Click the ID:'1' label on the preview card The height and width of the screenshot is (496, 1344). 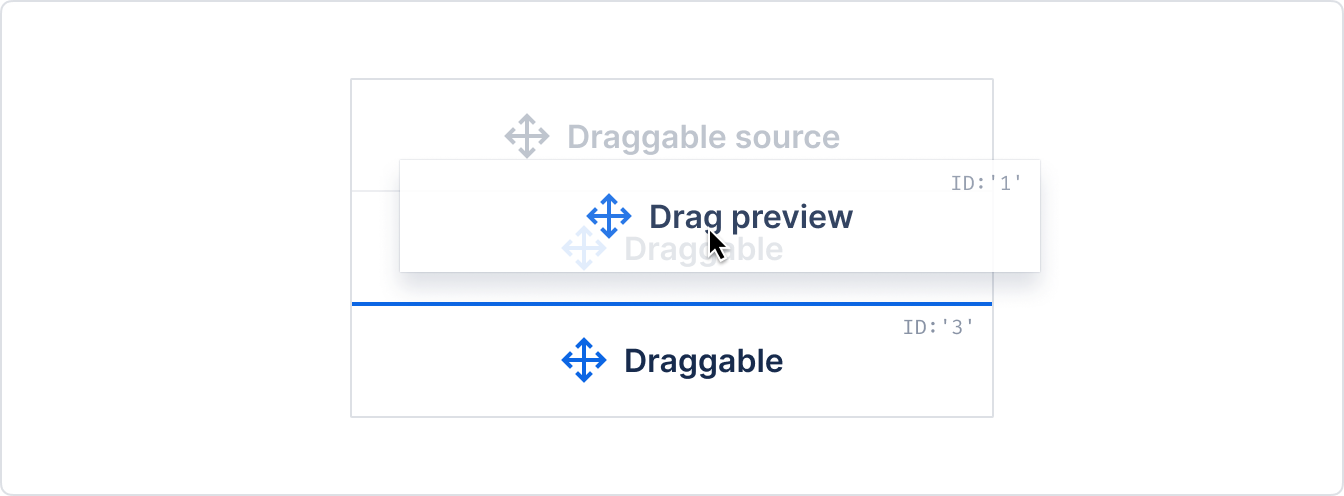coord(986,184)
